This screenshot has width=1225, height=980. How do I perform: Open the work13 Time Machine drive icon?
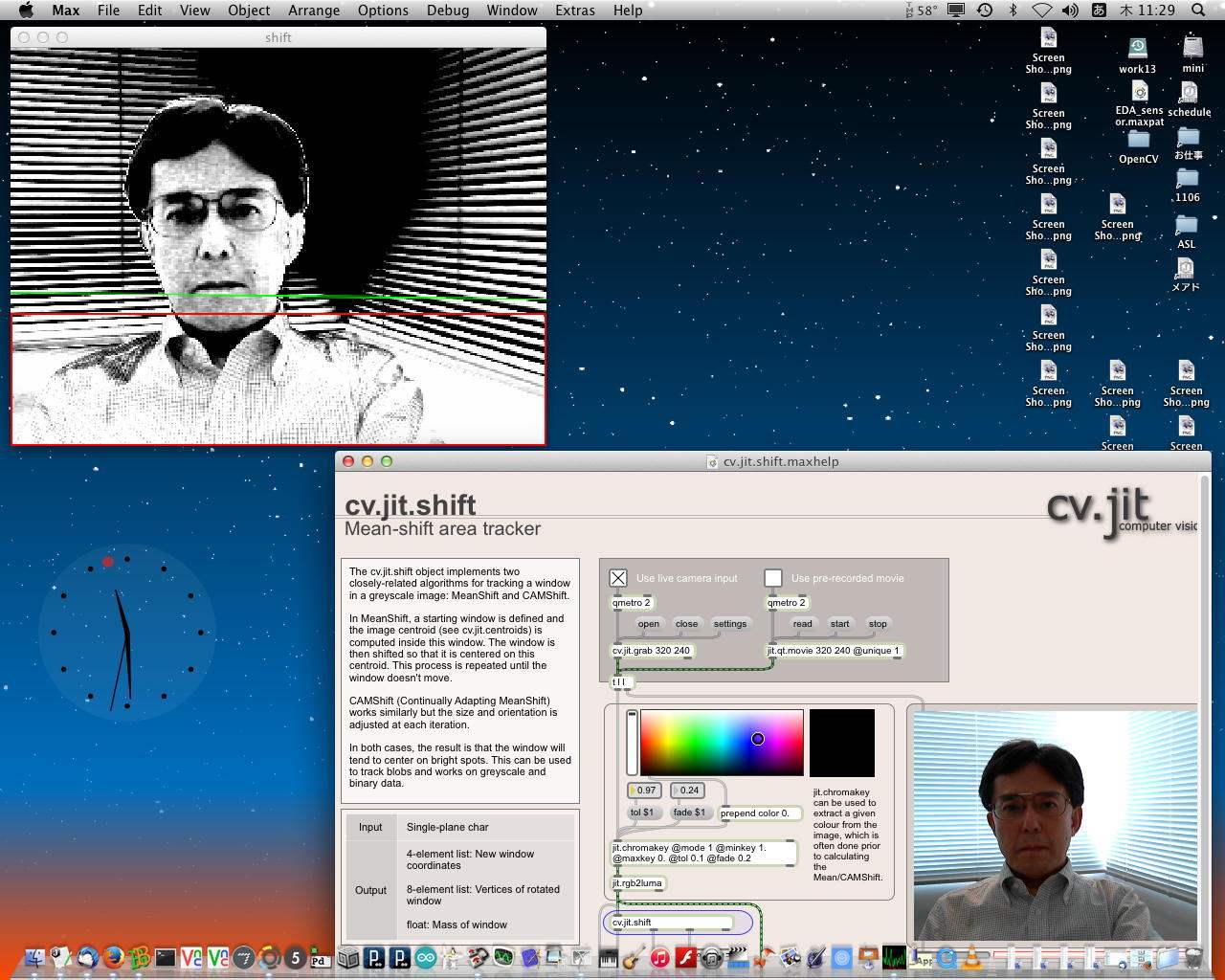point(1137,49)
